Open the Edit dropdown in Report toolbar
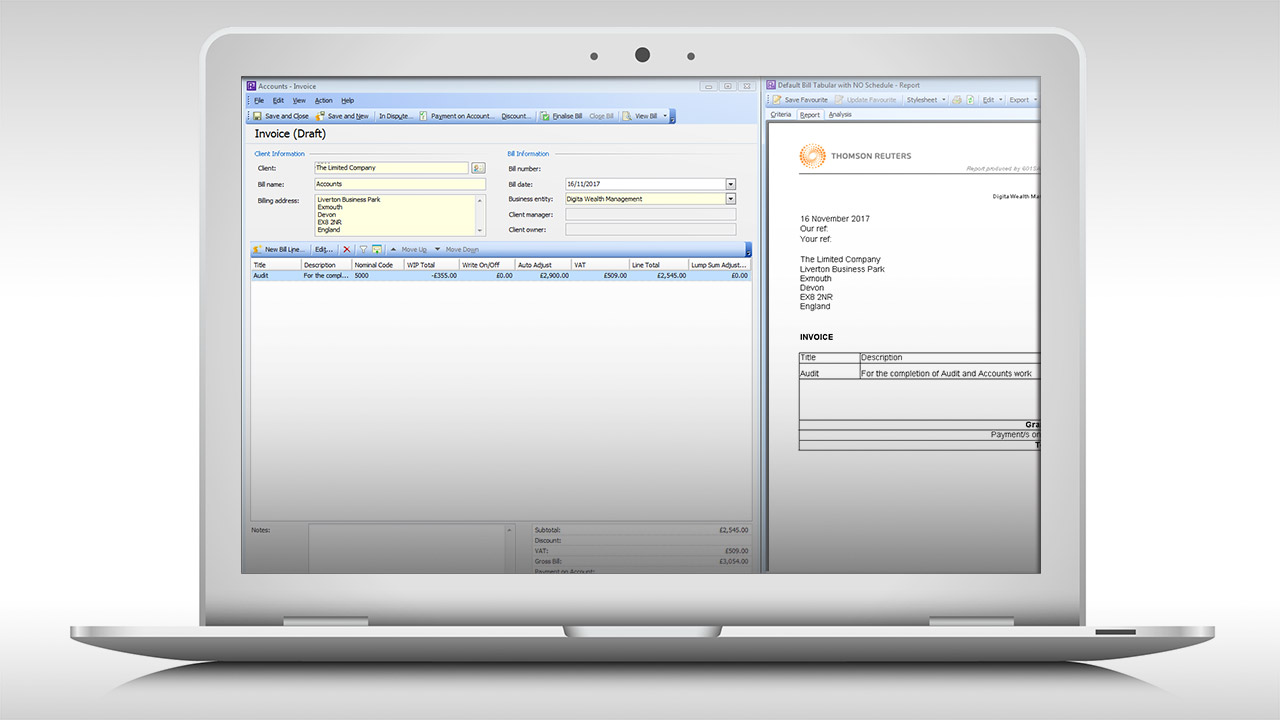1280x720 pixels. [x=991, y=100]
